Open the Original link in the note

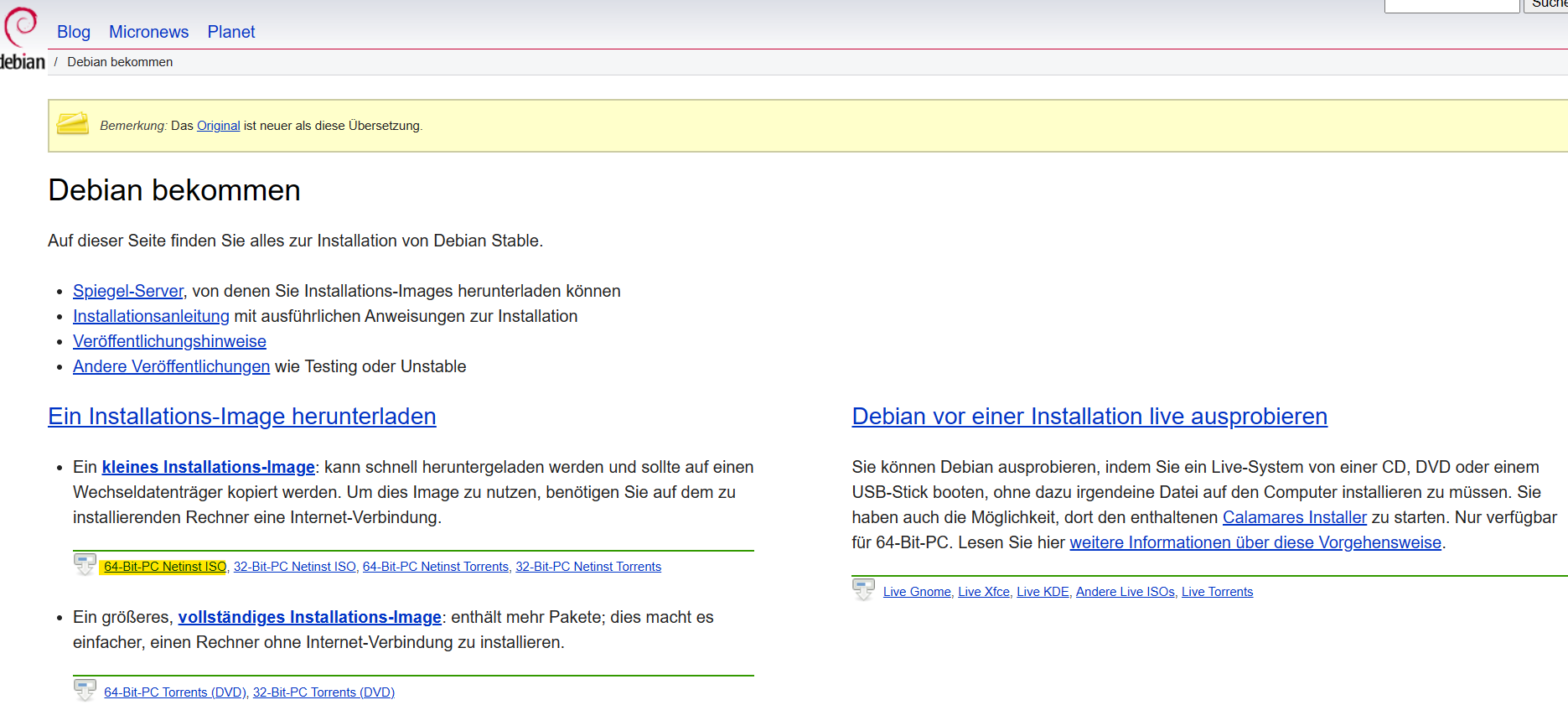(219, 126)
